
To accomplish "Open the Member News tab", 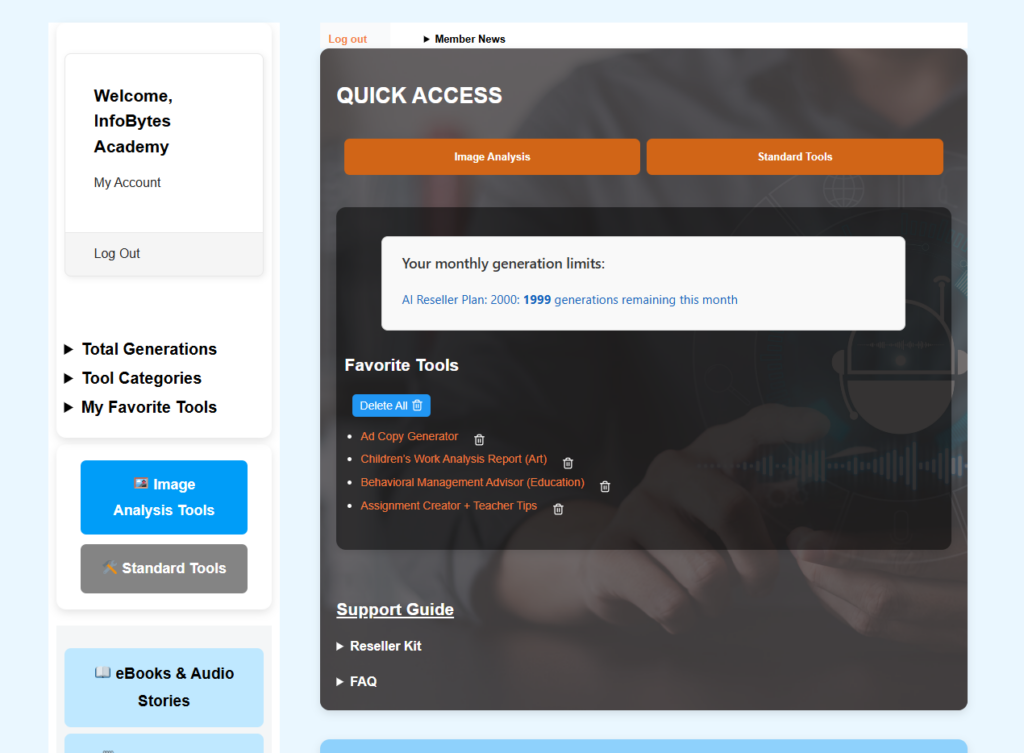I will tap(470, 38).
